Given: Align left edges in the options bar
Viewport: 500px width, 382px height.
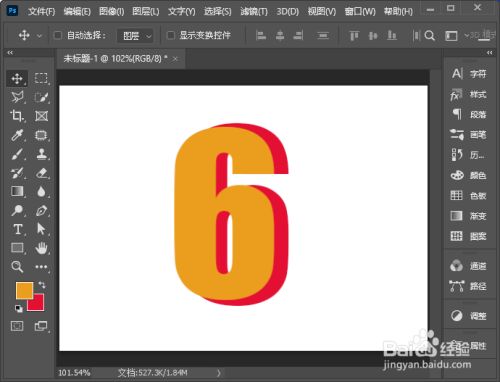Looking at the screenshot, I should 261,35.
